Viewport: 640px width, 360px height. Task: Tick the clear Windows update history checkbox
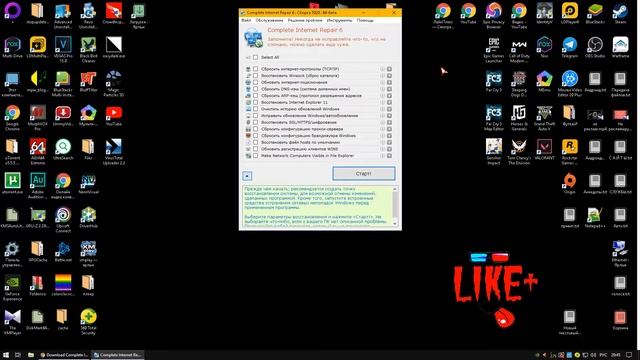point(256,109)
